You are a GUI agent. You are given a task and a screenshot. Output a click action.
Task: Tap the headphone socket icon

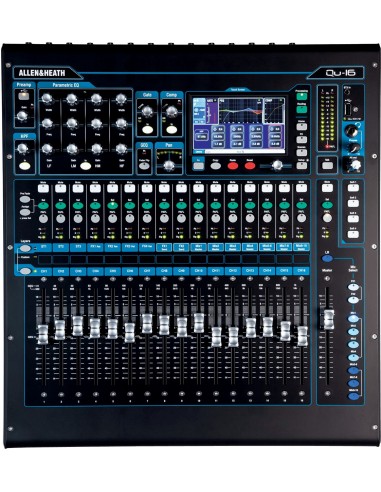[358, 126]
